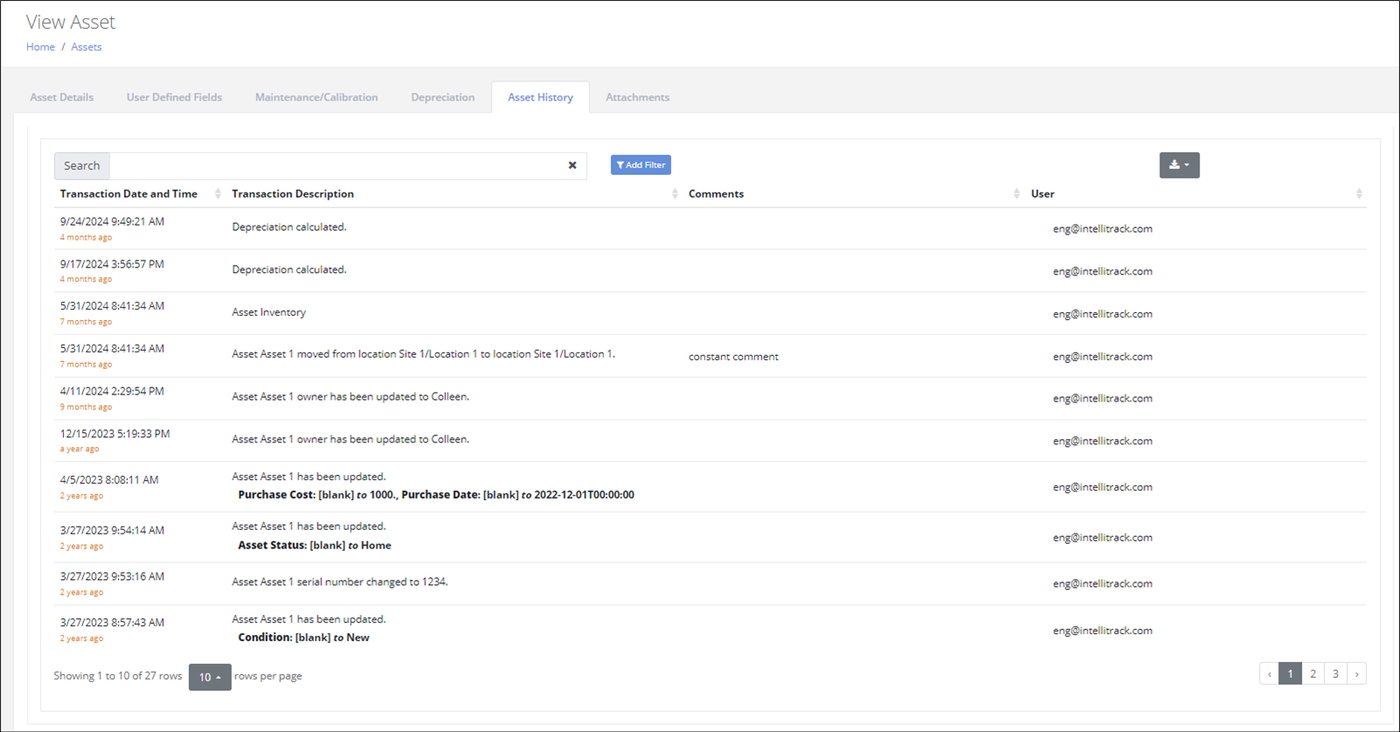Sort the Comments column arrows
Image resolution: width=1400 pixels, height=732 pixels.
coord(1017,194)
